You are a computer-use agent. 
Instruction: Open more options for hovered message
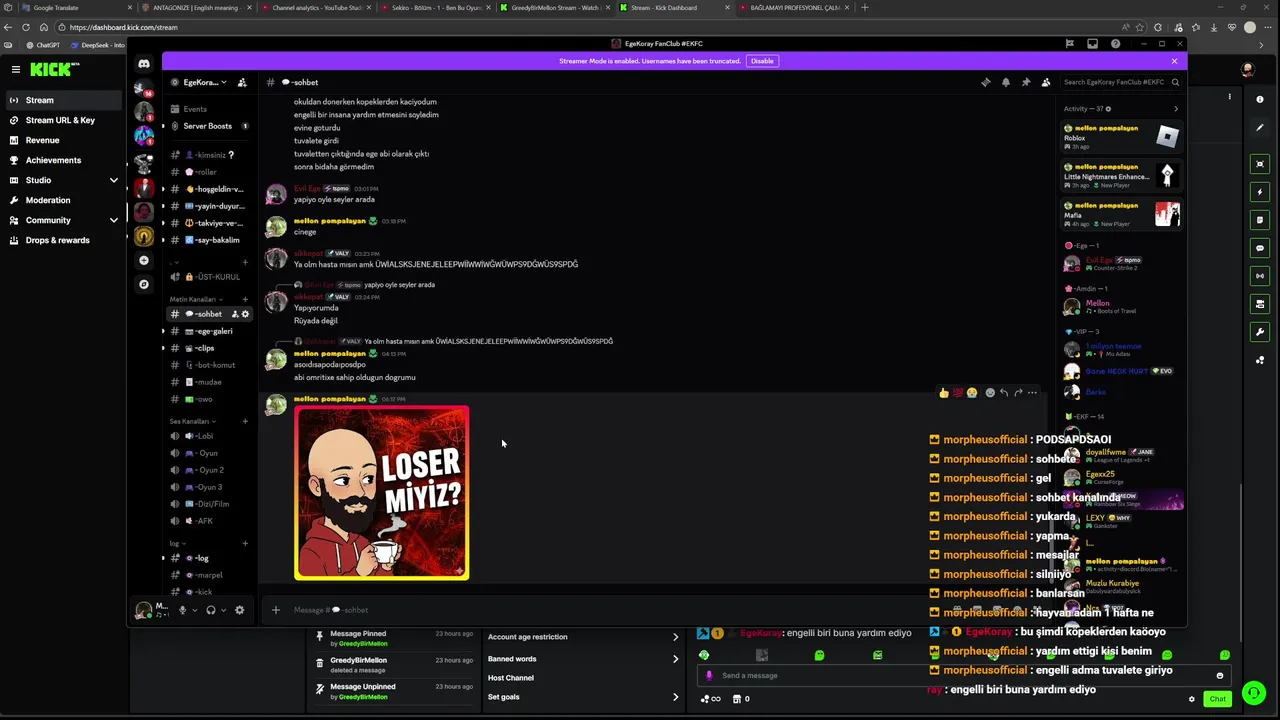1032,393
